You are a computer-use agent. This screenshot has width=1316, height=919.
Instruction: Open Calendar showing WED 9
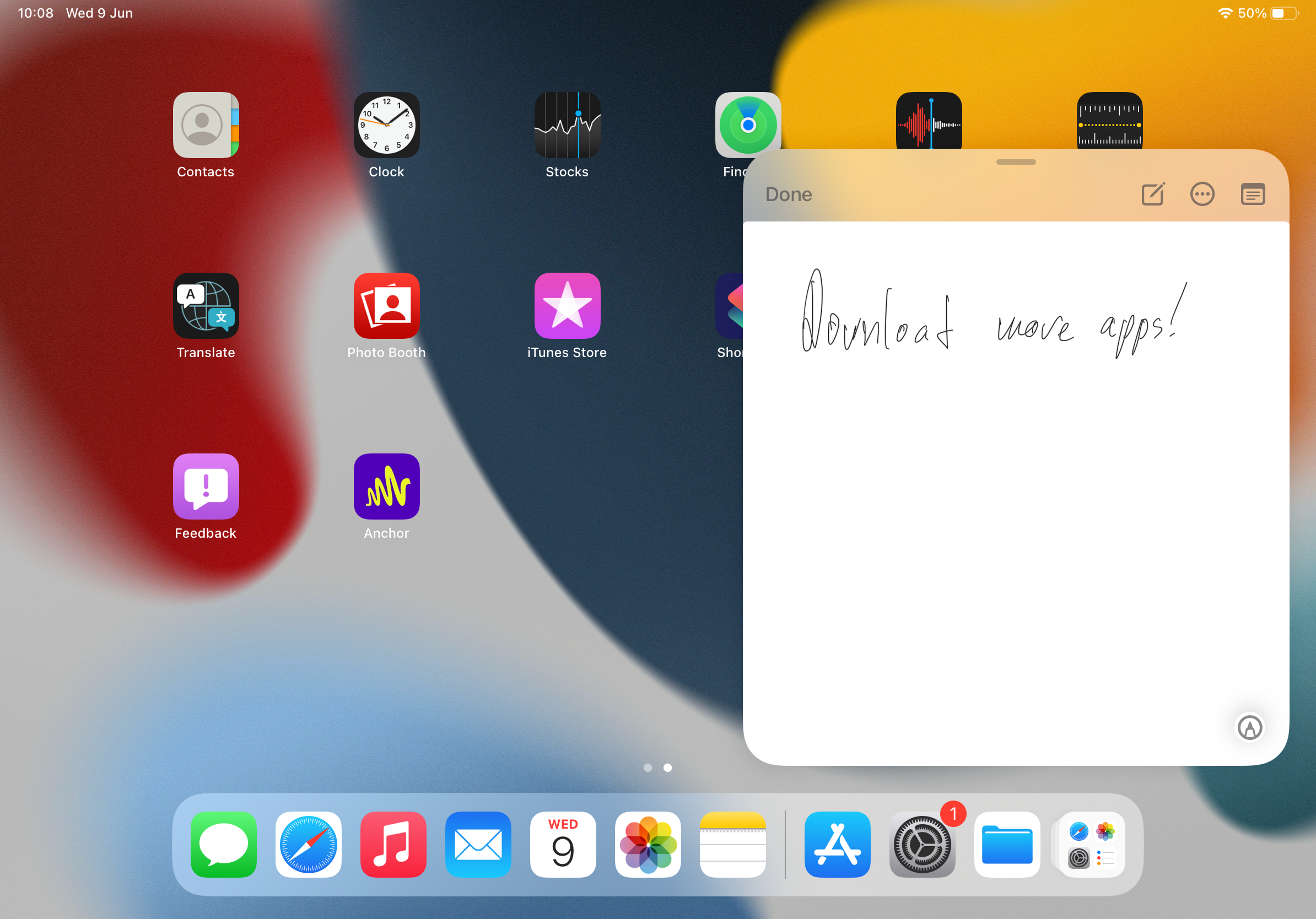pos(563,844)
